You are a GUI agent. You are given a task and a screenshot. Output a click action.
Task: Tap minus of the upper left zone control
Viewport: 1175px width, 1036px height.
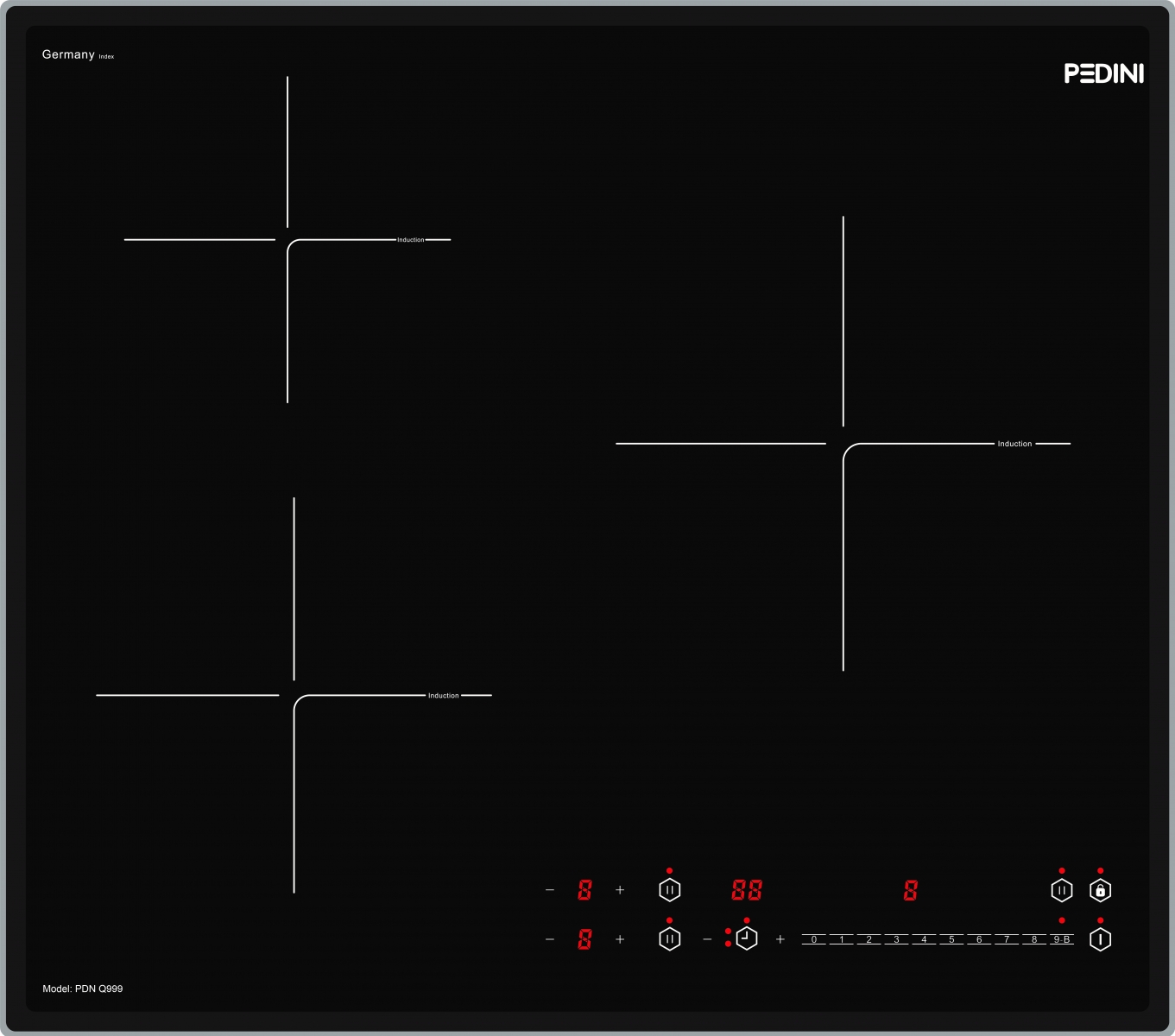click(550, 890)
